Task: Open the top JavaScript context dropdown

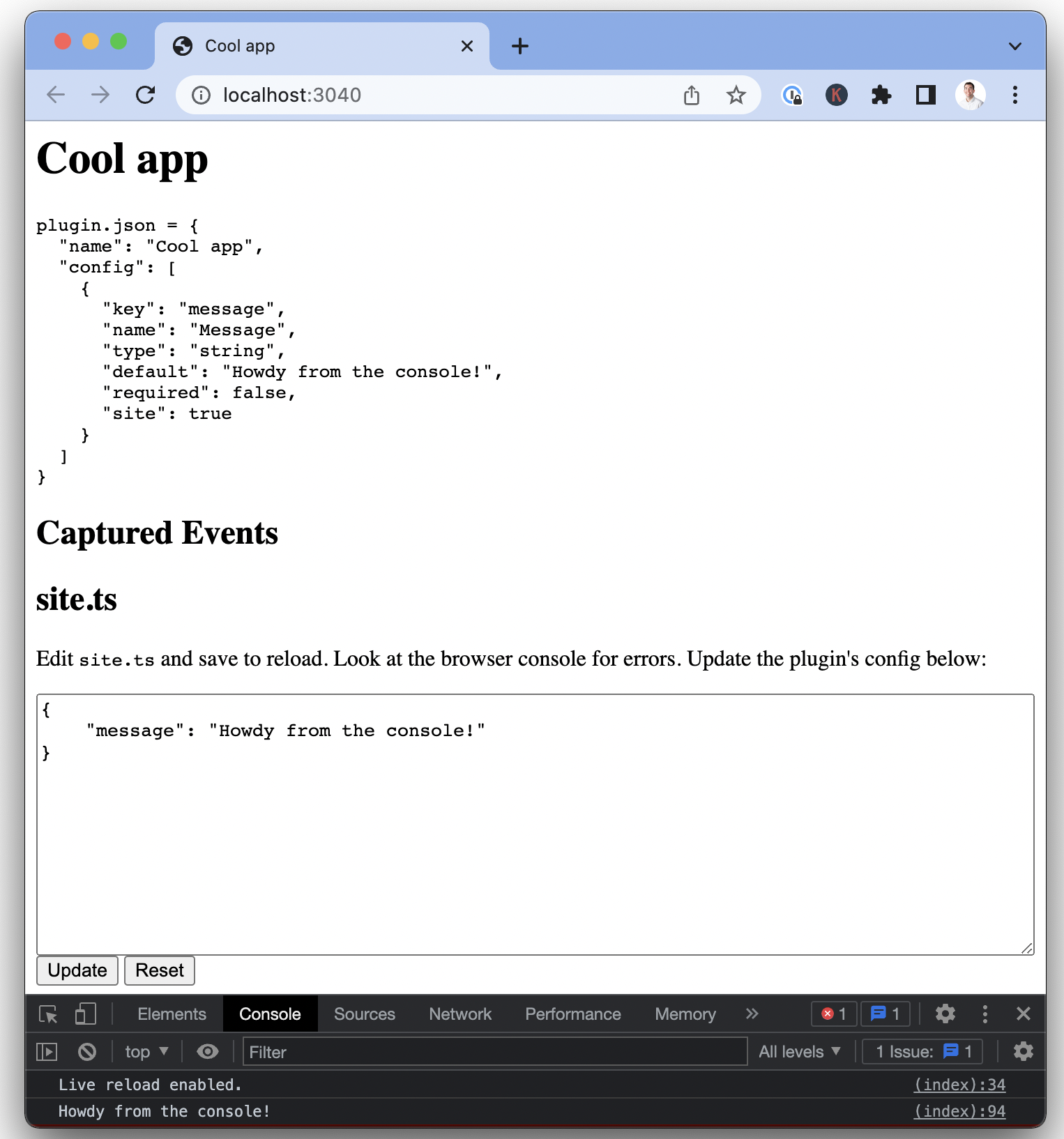Action: click(146, 1051)
